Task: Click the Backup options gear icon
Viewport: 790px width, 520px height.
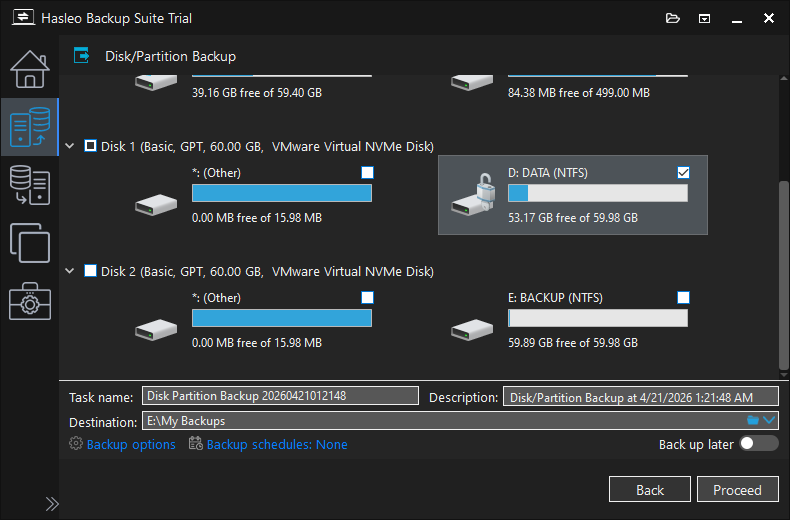Action: point(76,443)
